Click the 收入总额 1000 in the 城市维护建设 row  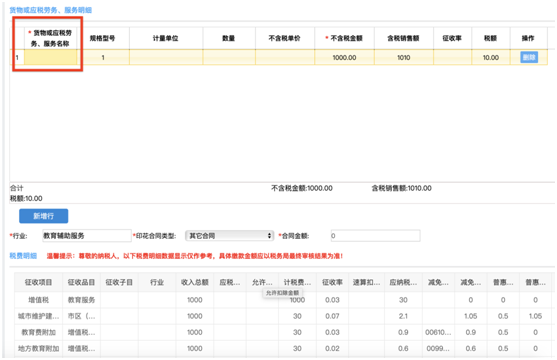[x=194, y=316]
